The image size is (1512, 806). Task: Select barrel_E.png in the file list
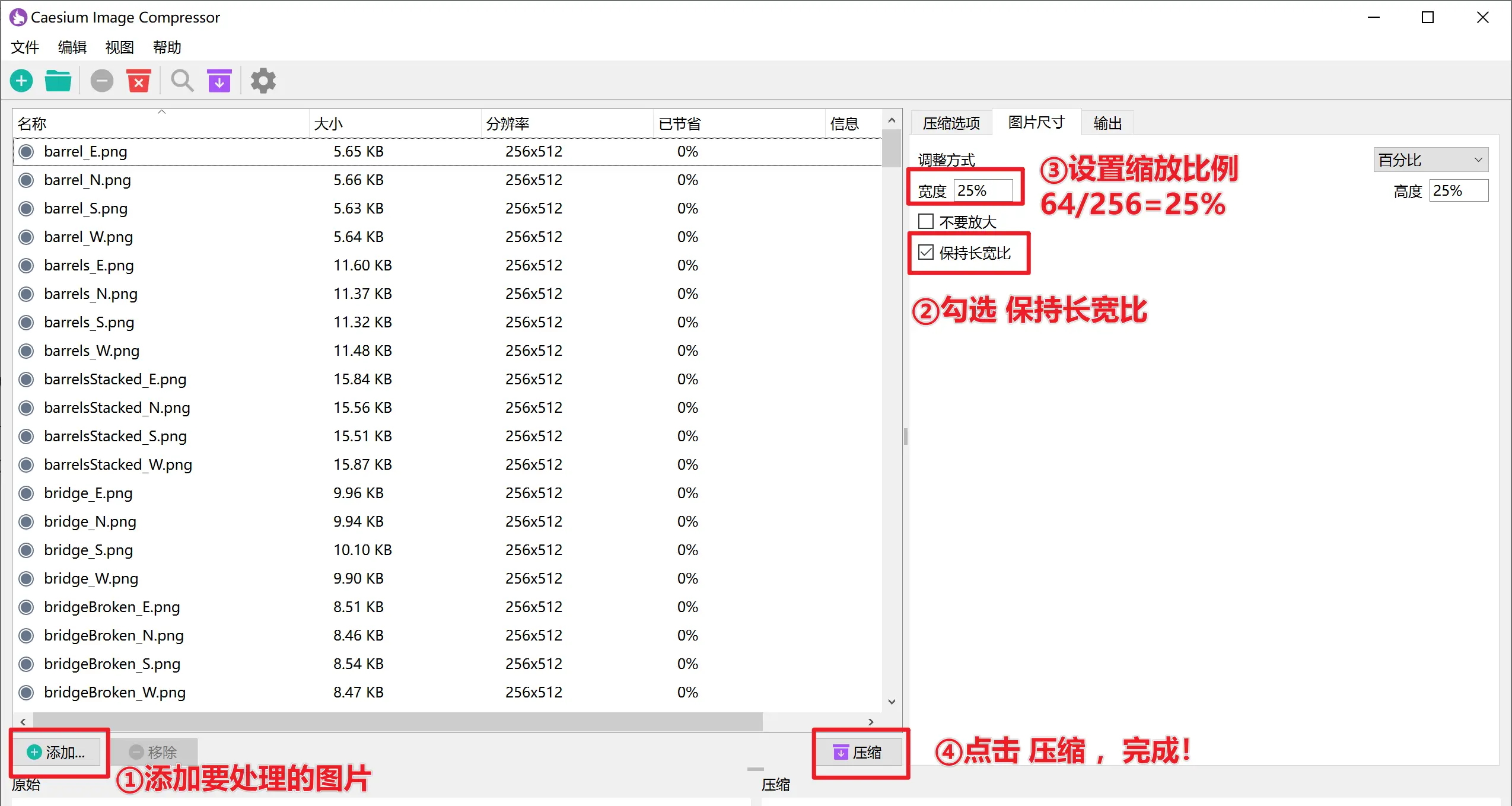(85, 151)
